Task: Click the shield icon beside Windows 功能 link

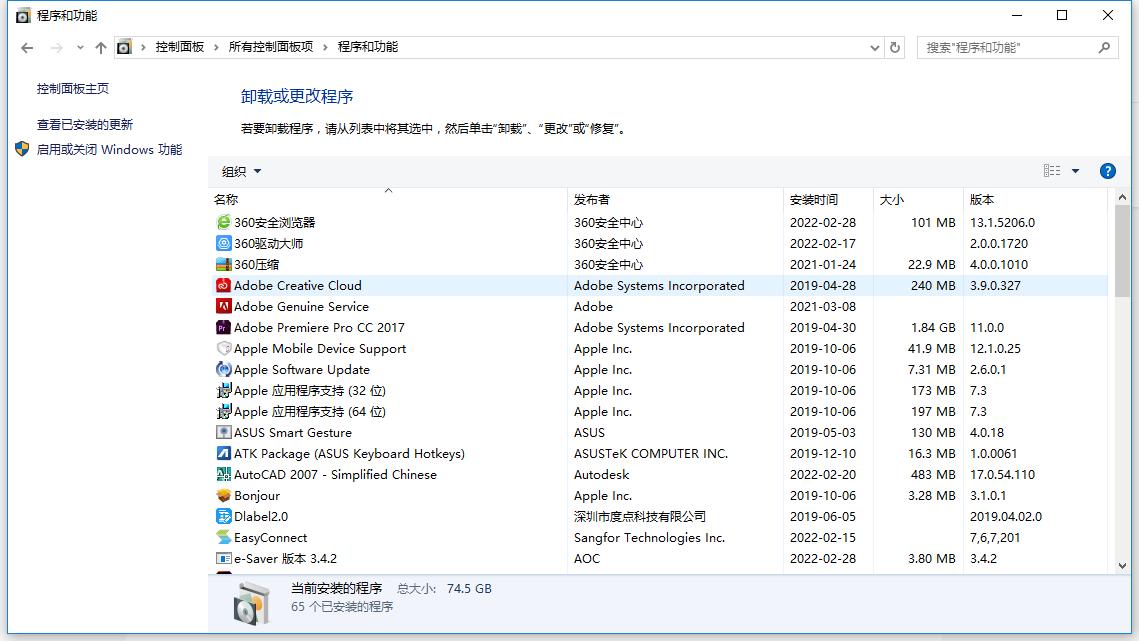Action: pos(21,148)
